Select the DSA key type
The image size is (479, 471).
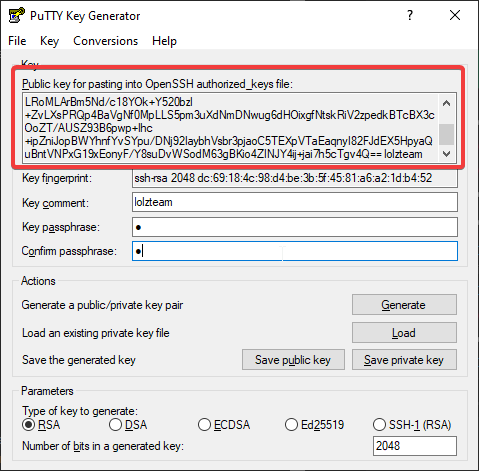pos(128,425)
